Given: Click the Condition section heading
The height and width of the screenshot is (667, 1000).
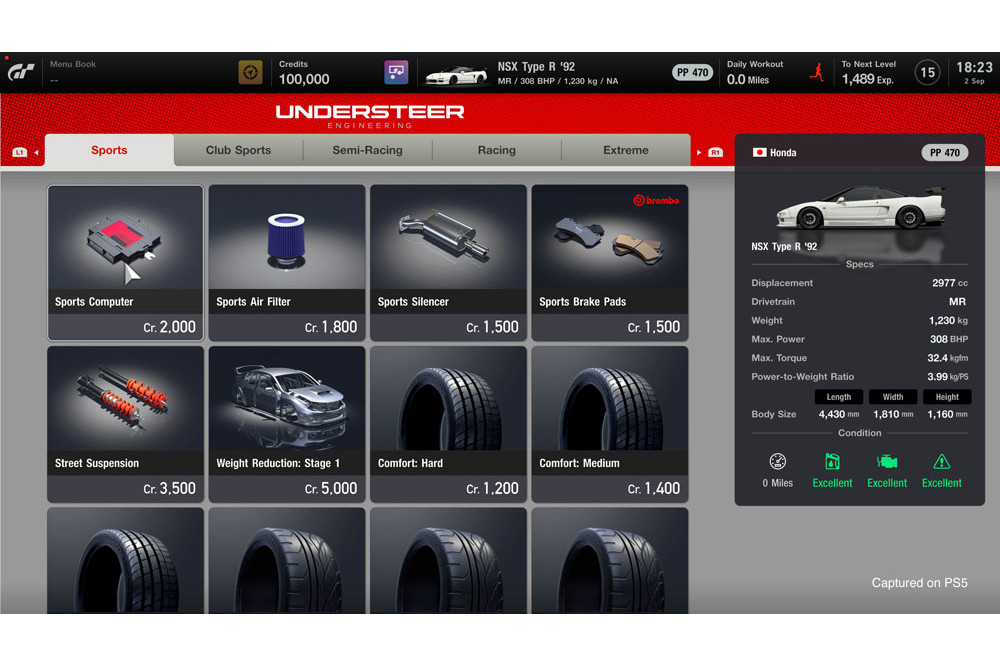Looking at the screenshot, I should coord(860,433).
